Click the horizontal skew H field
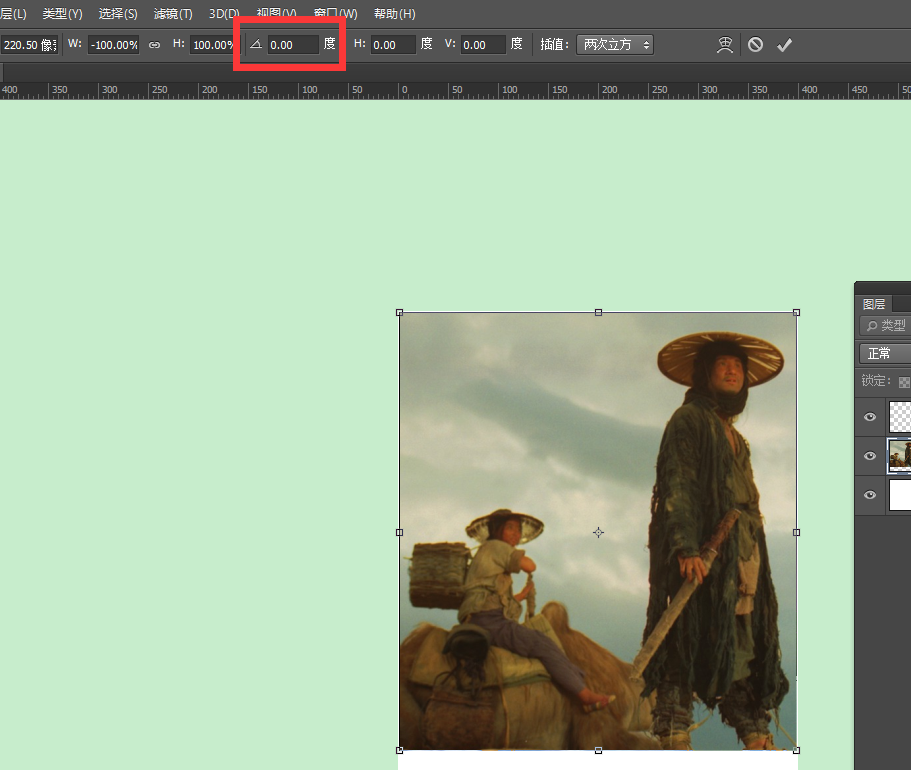The image size is (911, 770). tap(393, 45)
